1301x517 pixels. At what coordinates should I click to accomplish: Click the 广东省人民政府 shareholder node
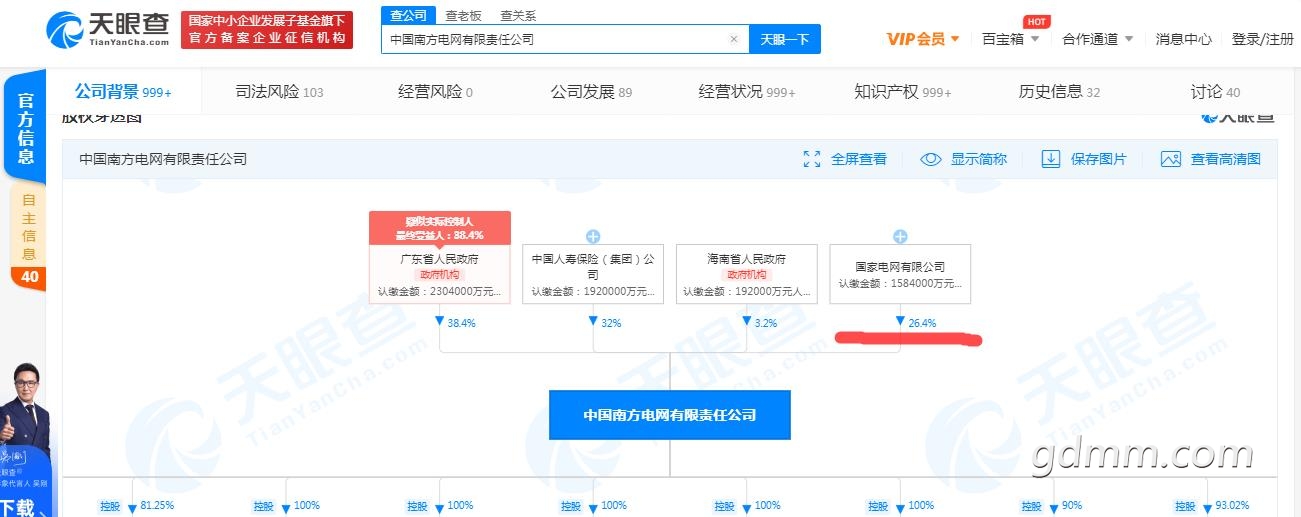click(440, 274)
